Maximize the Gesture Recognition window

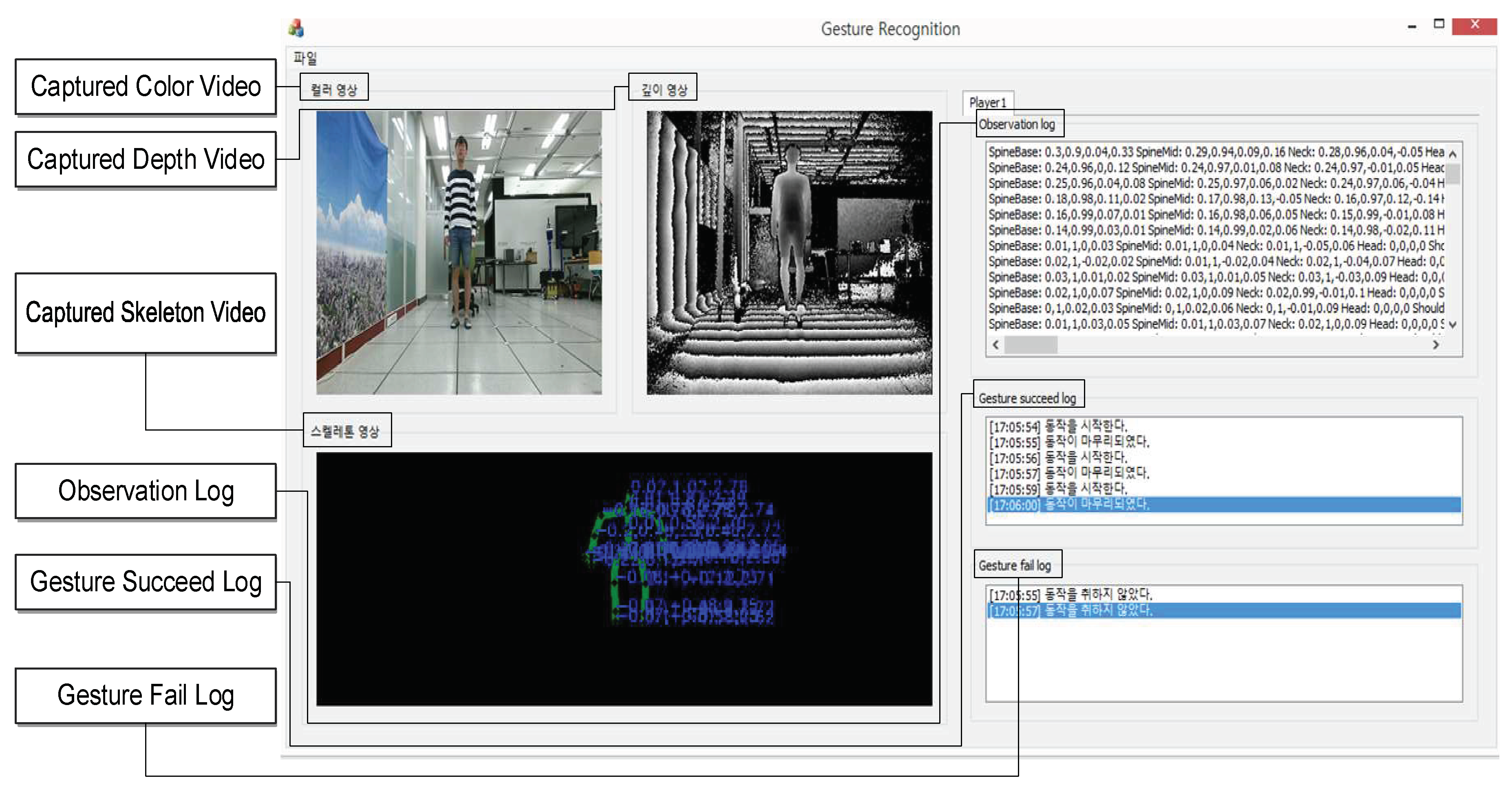(x=1439, y=24)
